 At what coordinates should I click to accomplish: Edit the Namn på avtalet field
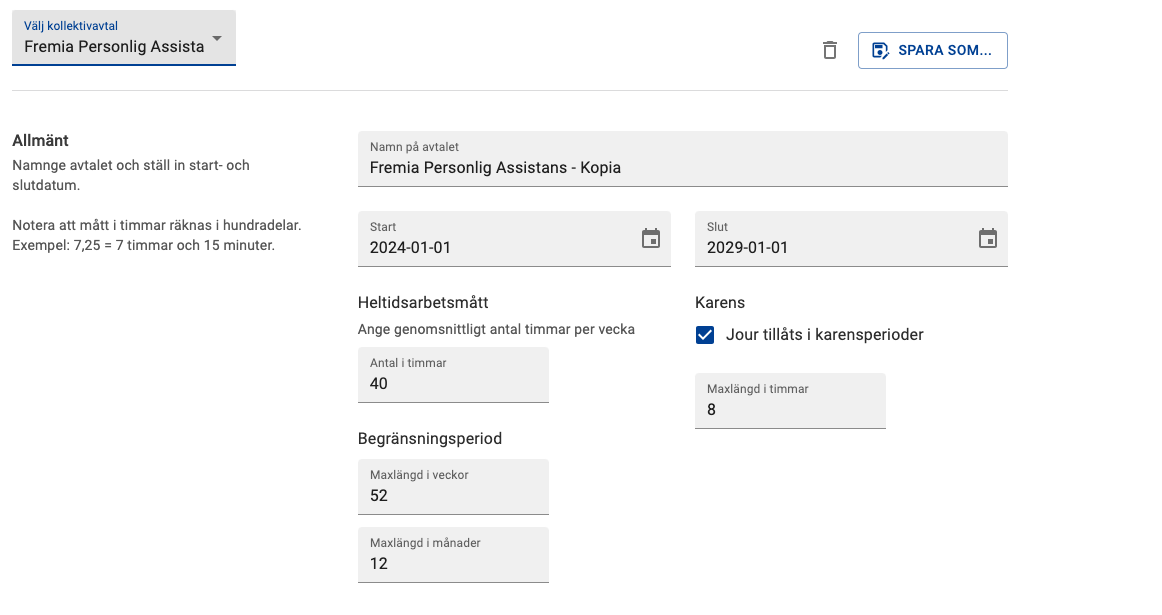click(x=682, y=159)
